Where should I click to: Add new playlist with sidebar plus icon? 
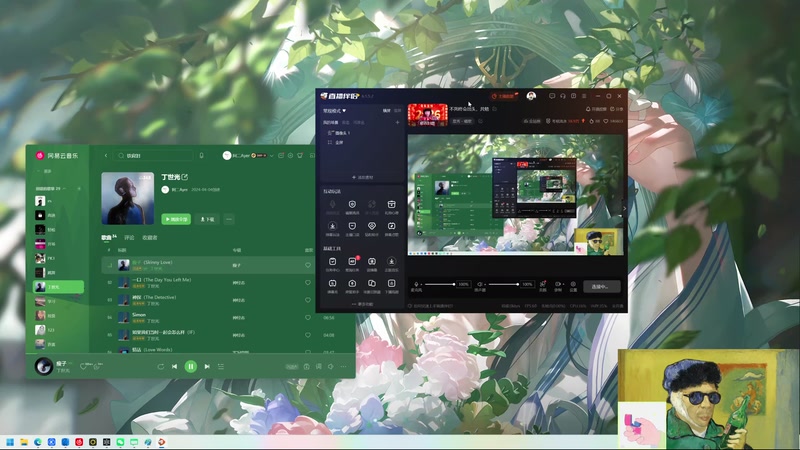[79, 189]
